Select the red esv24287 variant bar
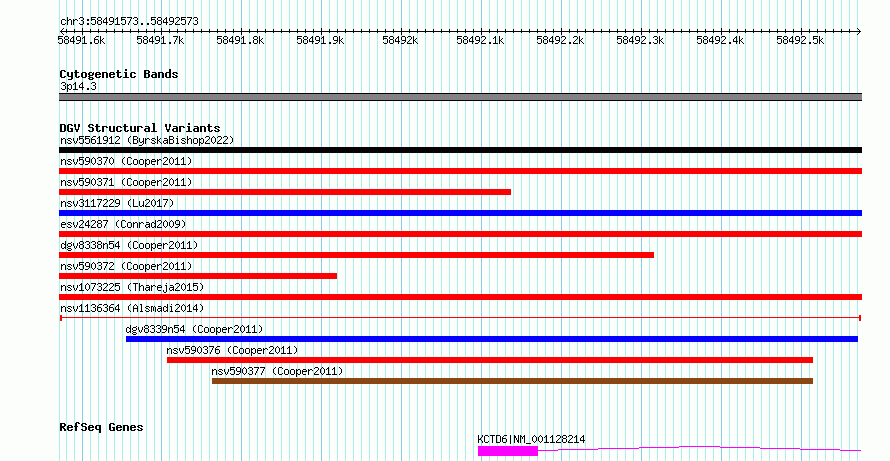Screen dimensions: 890x461 pyautogui.click(x=460, y=234)
